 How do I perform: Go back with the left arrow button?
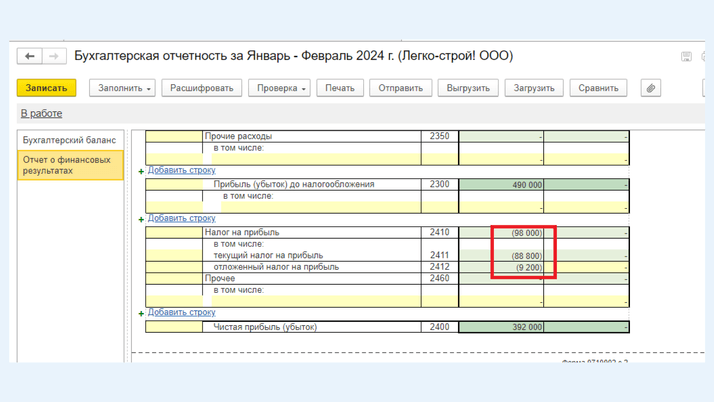coord(30,56)
